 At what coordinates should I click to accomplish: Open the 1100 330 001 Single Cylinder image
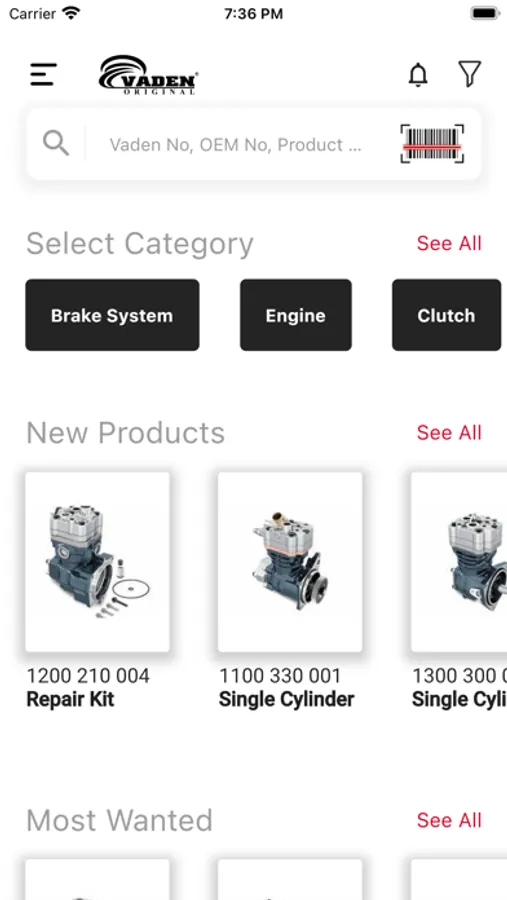pos(290,562)
